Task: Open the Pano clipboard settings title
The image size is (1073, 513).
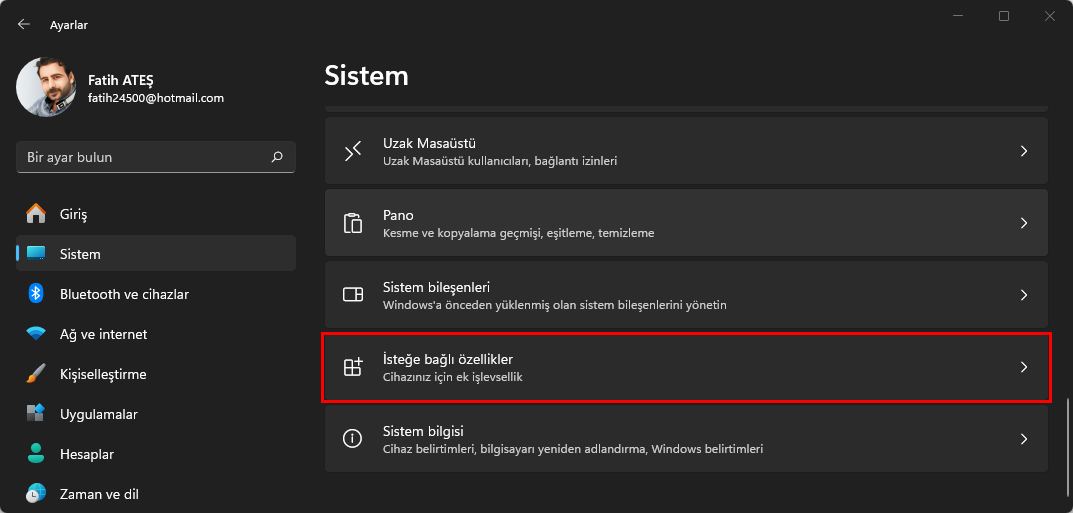Action: coord(398,215)
